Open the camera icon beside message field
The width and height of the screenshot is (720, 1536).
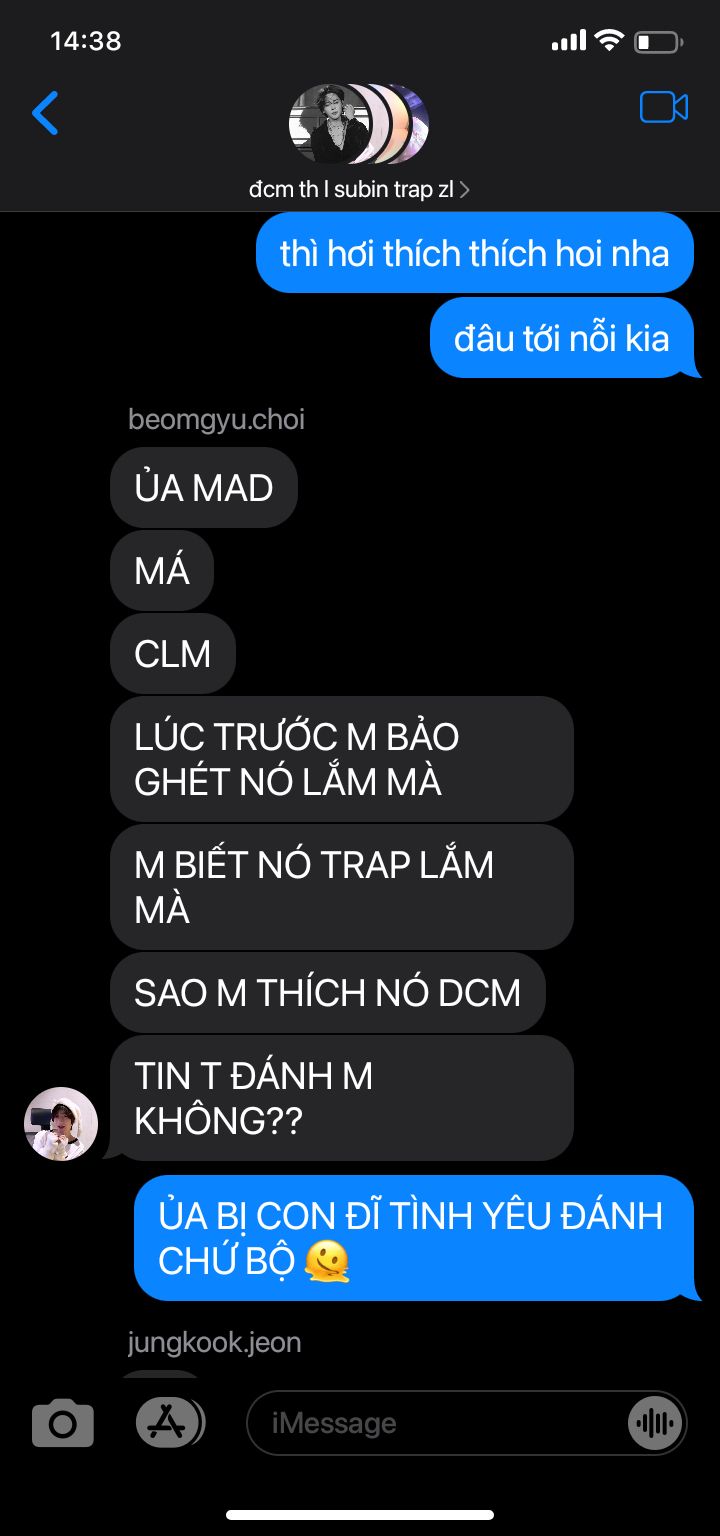pyautogui.click(x=63, y=1423)
